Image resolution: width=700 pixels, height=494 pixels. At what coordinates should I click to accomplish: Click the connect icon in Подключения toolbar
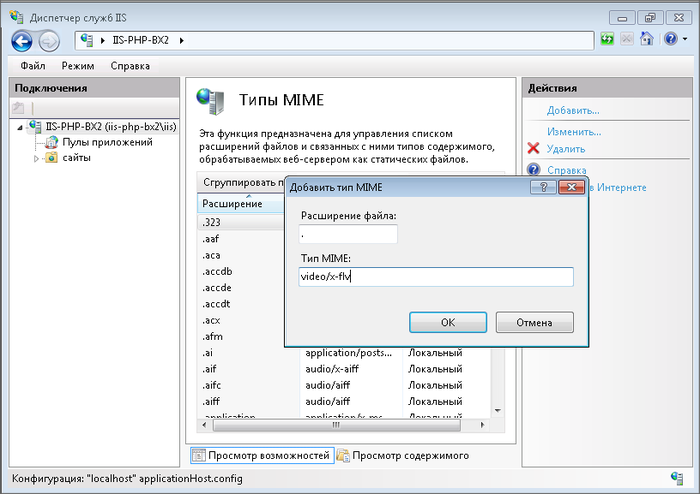(18, 108)
